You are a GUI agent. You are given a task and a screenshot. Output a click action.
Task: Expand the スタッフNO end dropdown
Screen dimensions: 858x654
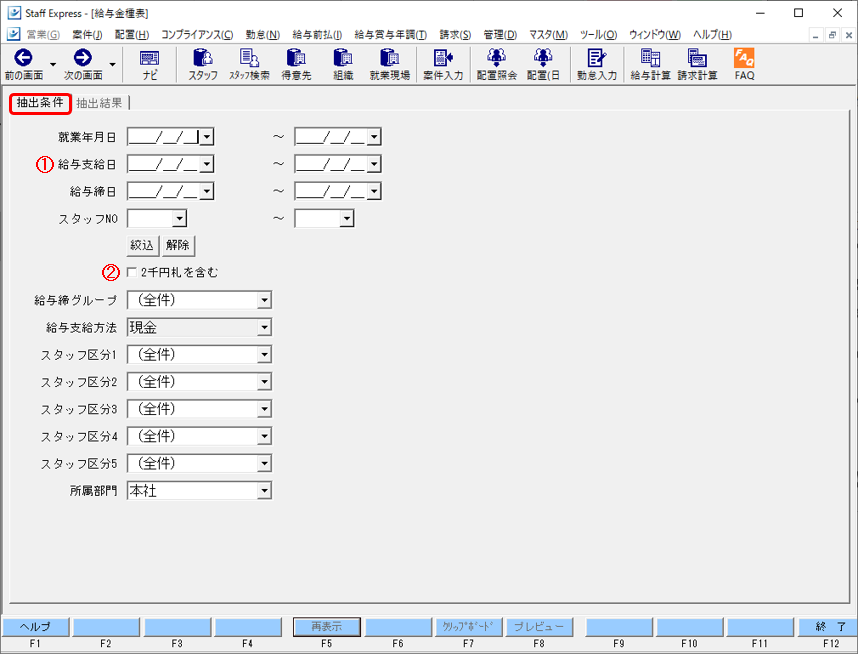(x=347, y=219)
